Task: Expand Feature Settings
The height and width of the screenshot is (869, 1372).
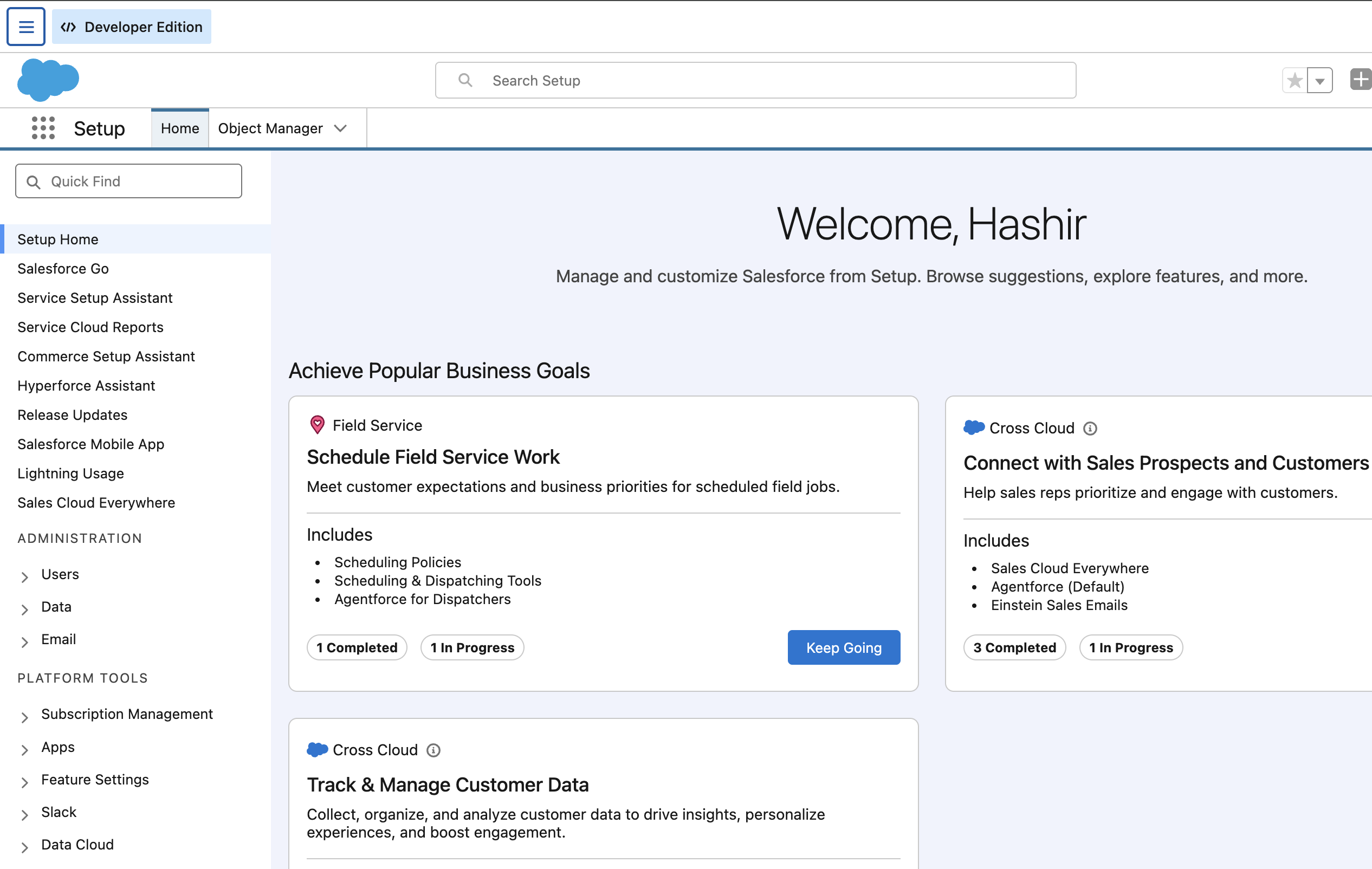Action: 24,782
